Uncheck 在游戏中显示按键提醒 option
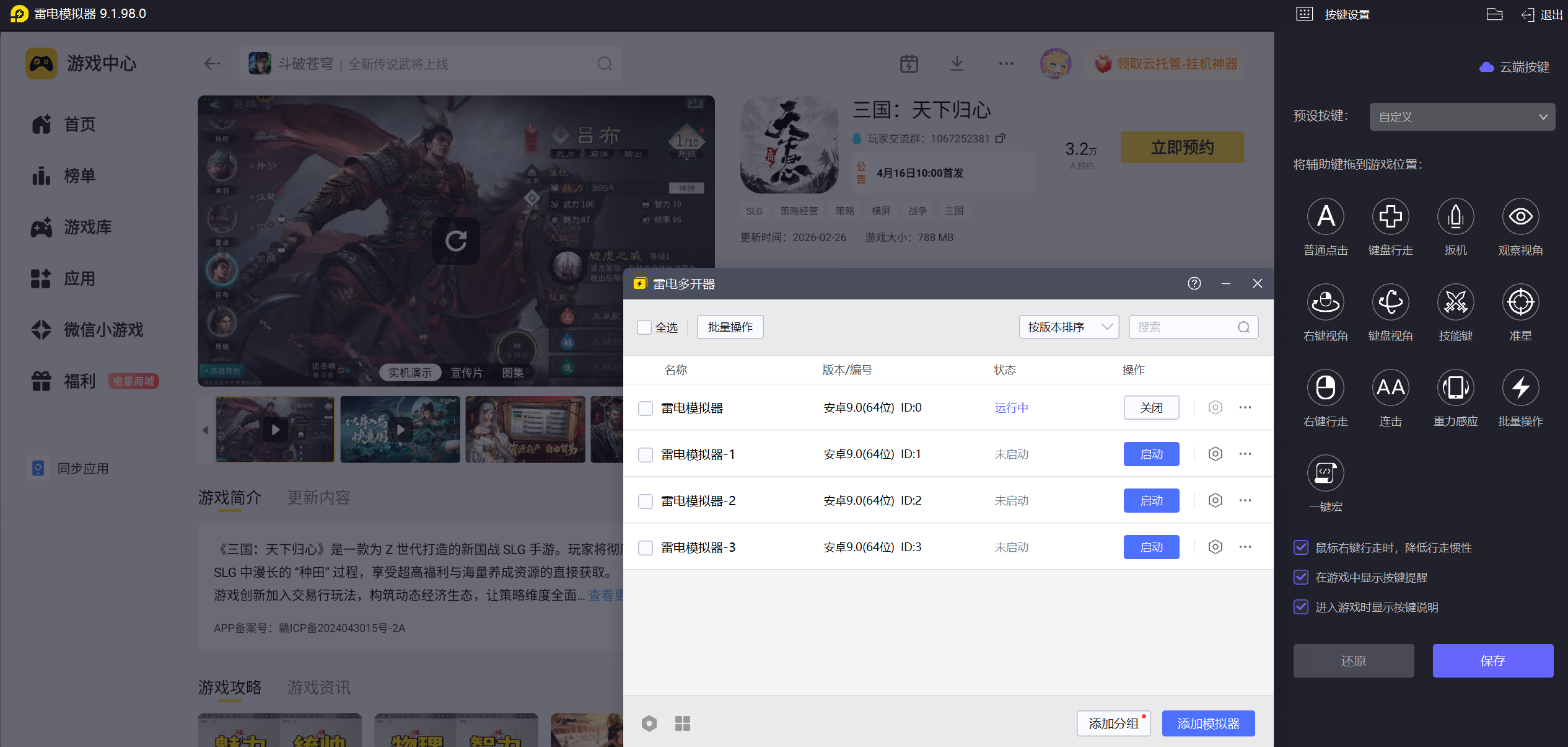This screenshot has width=1568, height=747. tap(1301, 577)
